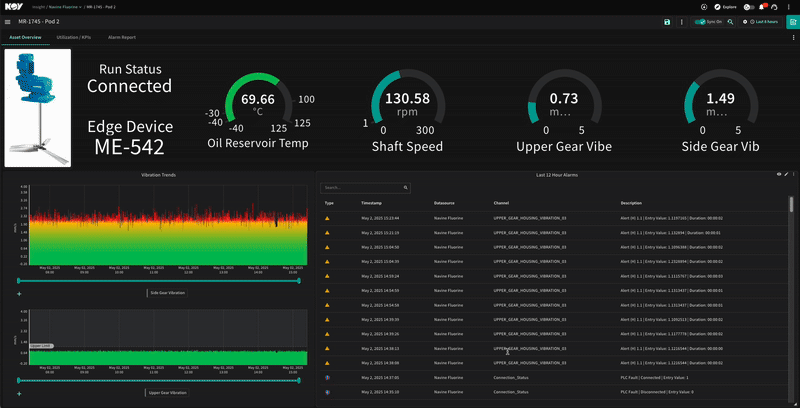Click the Side Gear chart range slider right handle

click(299, 280)
